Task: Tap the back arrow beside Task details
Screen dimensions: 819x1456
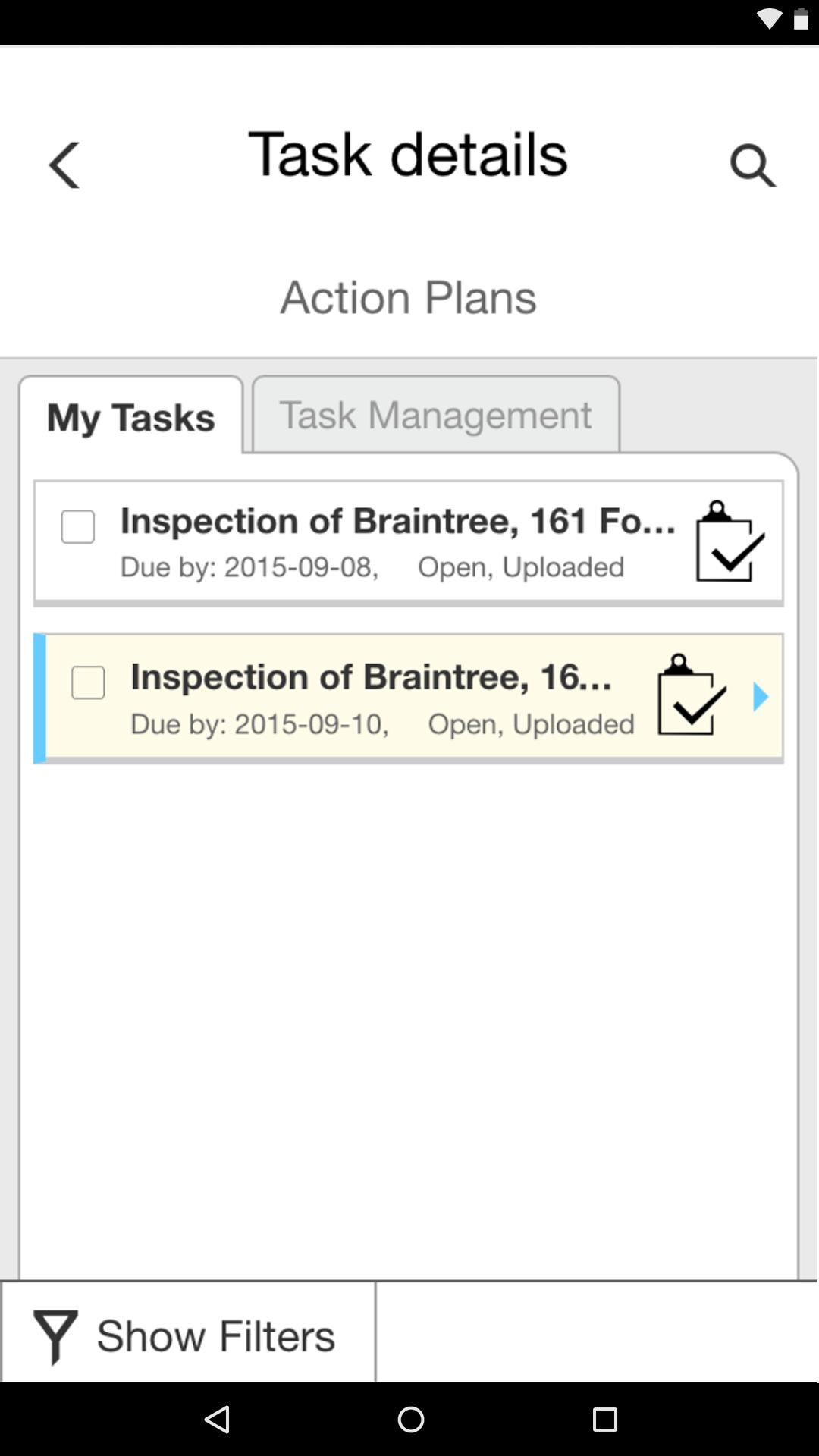Action: point(64,165)
